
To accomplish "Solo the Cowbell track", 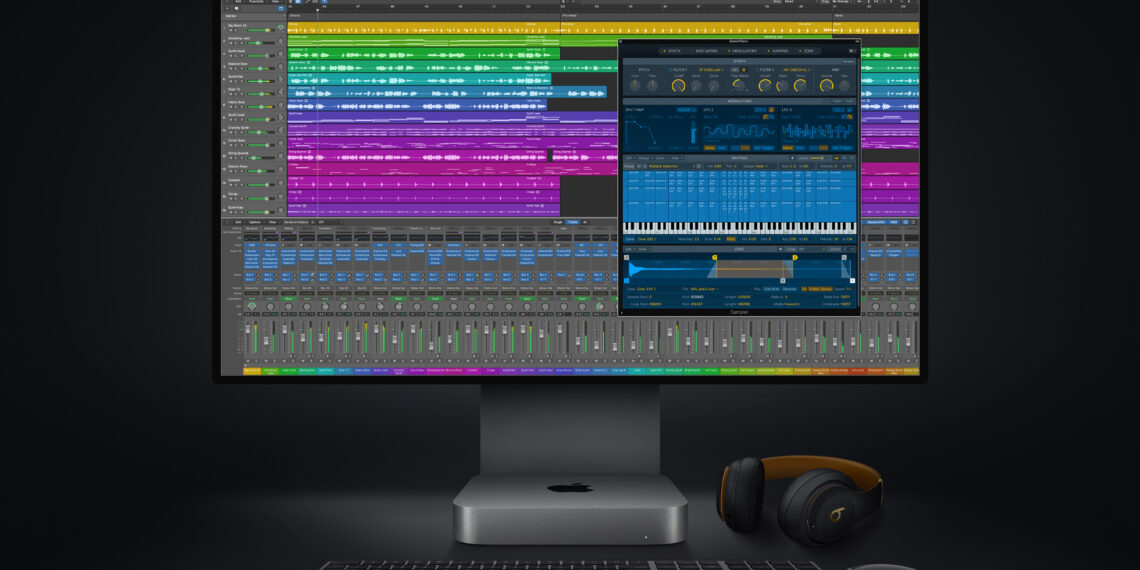I will point(236,183).
